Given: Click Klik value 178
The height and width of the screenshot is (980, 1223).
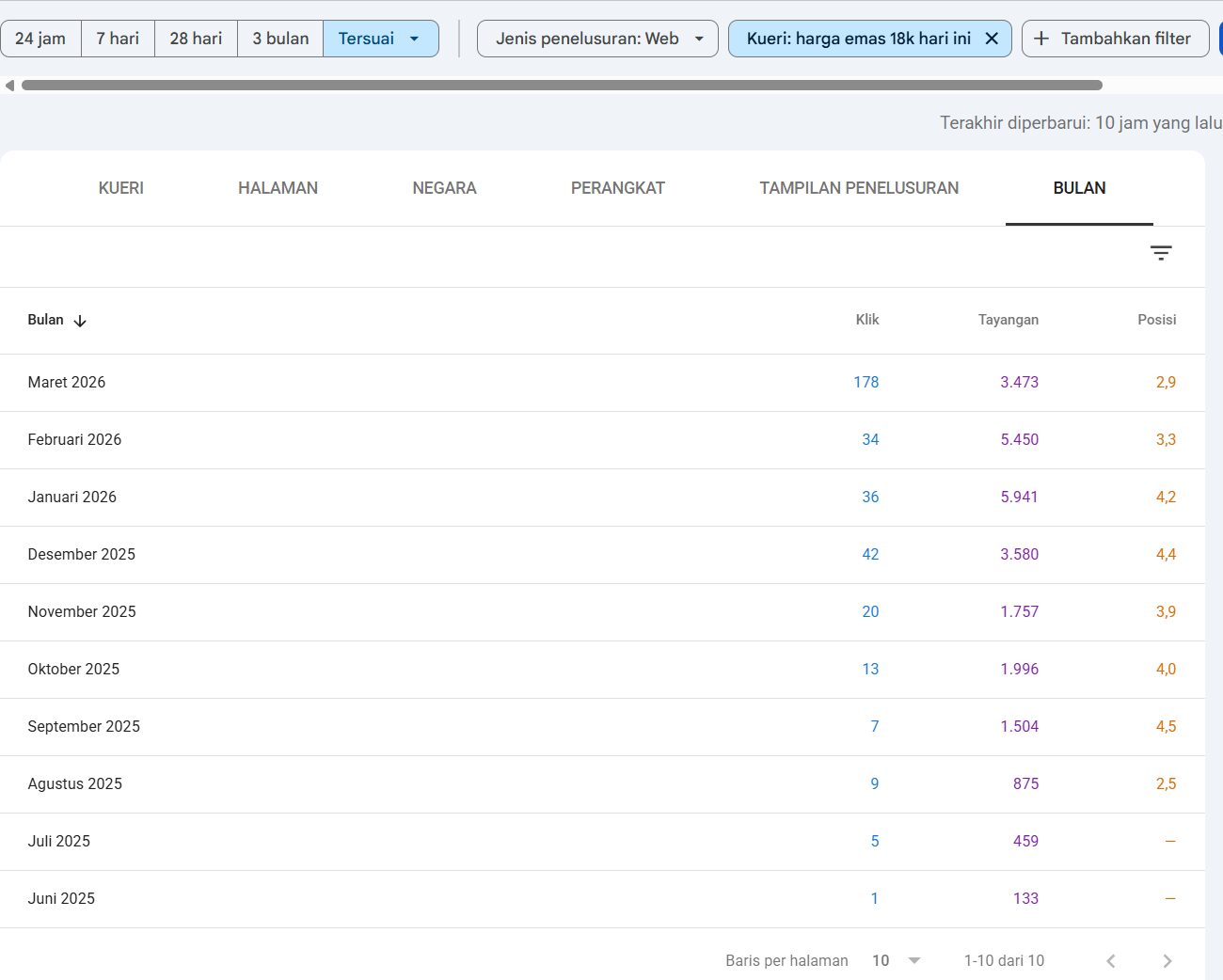Looking at the screenshot, I should [866, 383].
